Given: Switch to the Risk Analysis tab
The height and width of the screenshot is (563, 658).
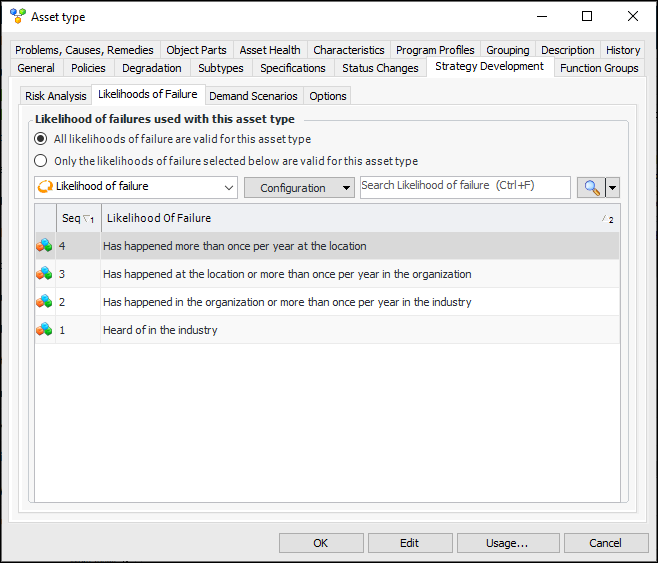Looking at the screenshot, I should [x=56, y=96].
